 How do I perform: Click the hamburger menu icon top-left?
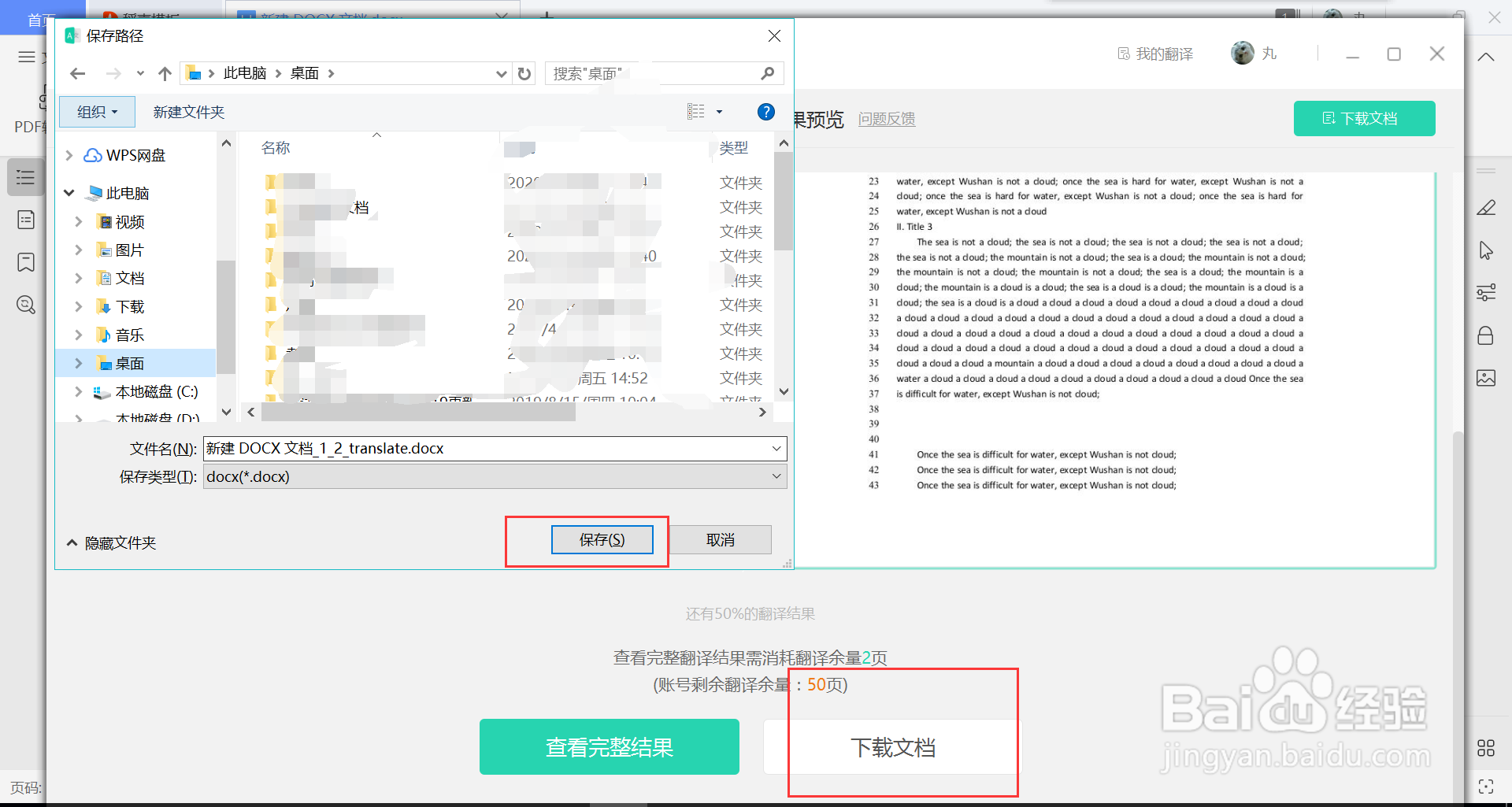coord(27,57)
